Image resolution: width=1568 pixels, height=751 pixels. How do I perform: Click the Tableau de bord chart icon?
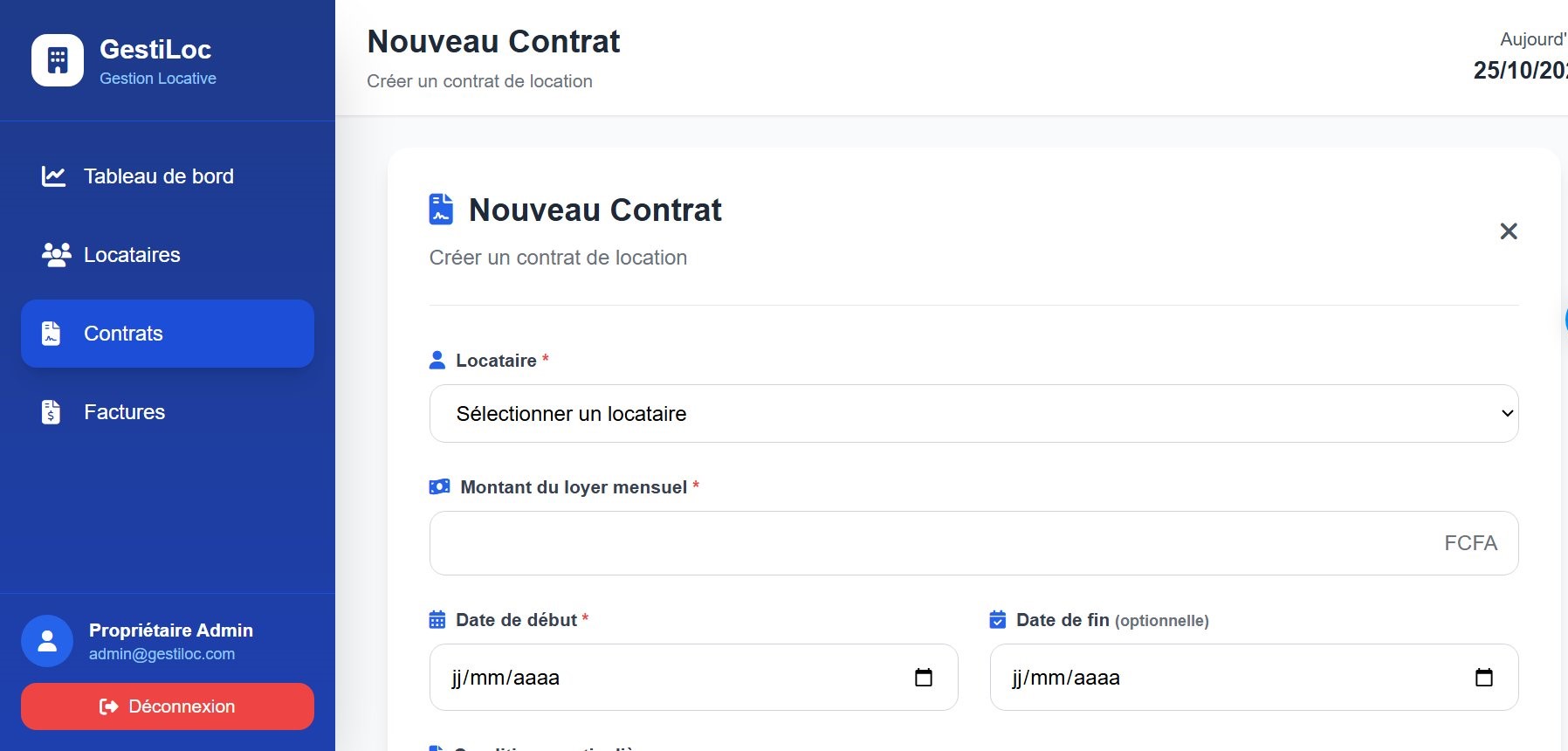click(53, 176)
